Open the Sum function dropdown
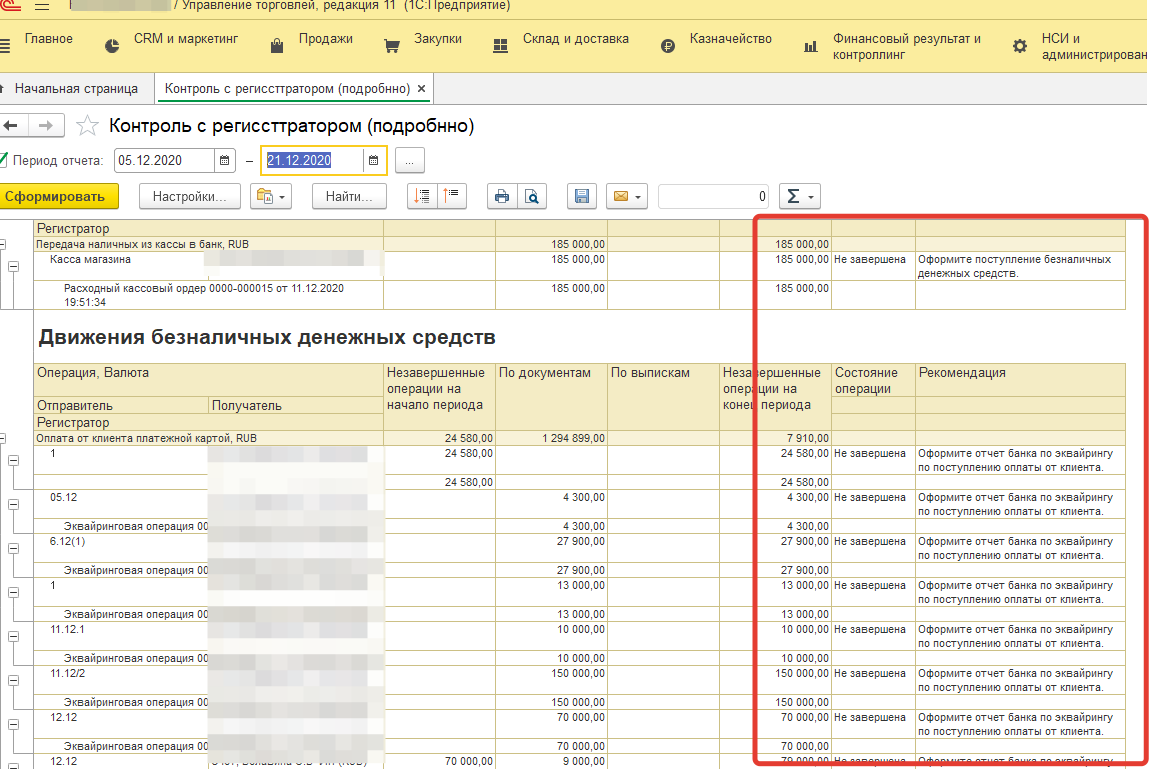Viewport: 1149px width, 769px height. pyautogui.click(x=799, y=197)
